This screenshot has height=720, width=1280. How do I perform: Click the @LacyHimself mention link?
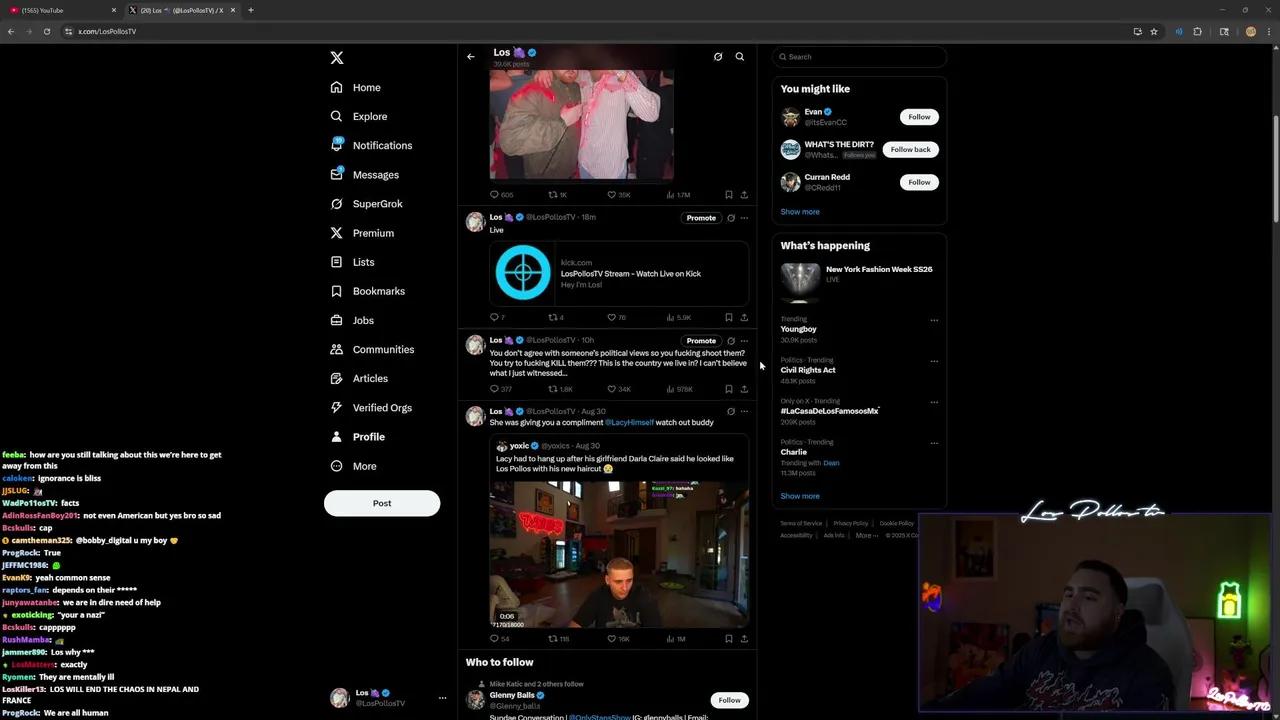(629, 423)
